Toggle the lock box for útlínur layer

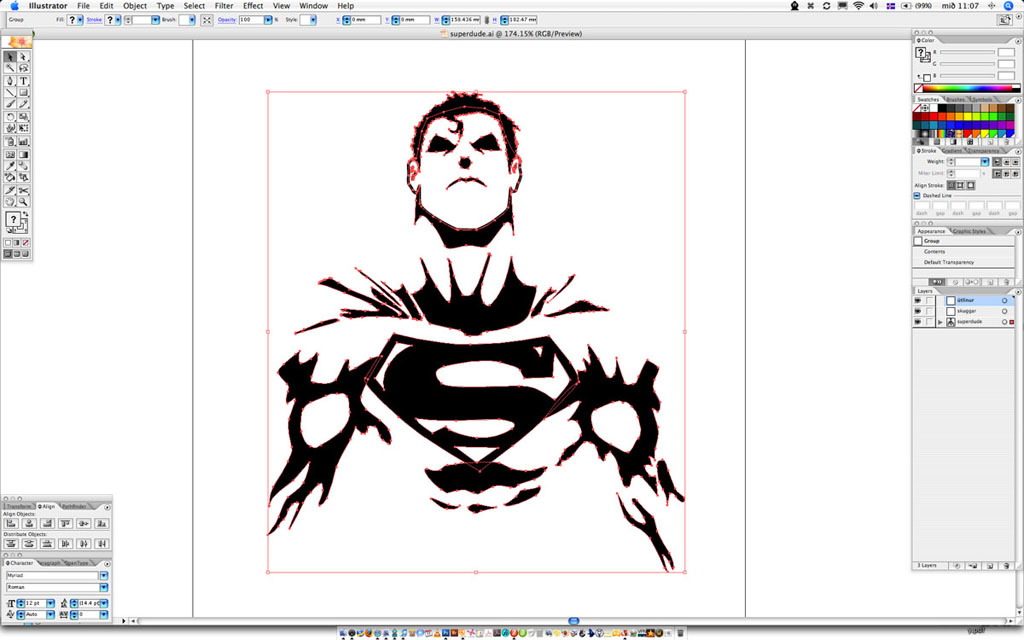[x=929, y=300]
